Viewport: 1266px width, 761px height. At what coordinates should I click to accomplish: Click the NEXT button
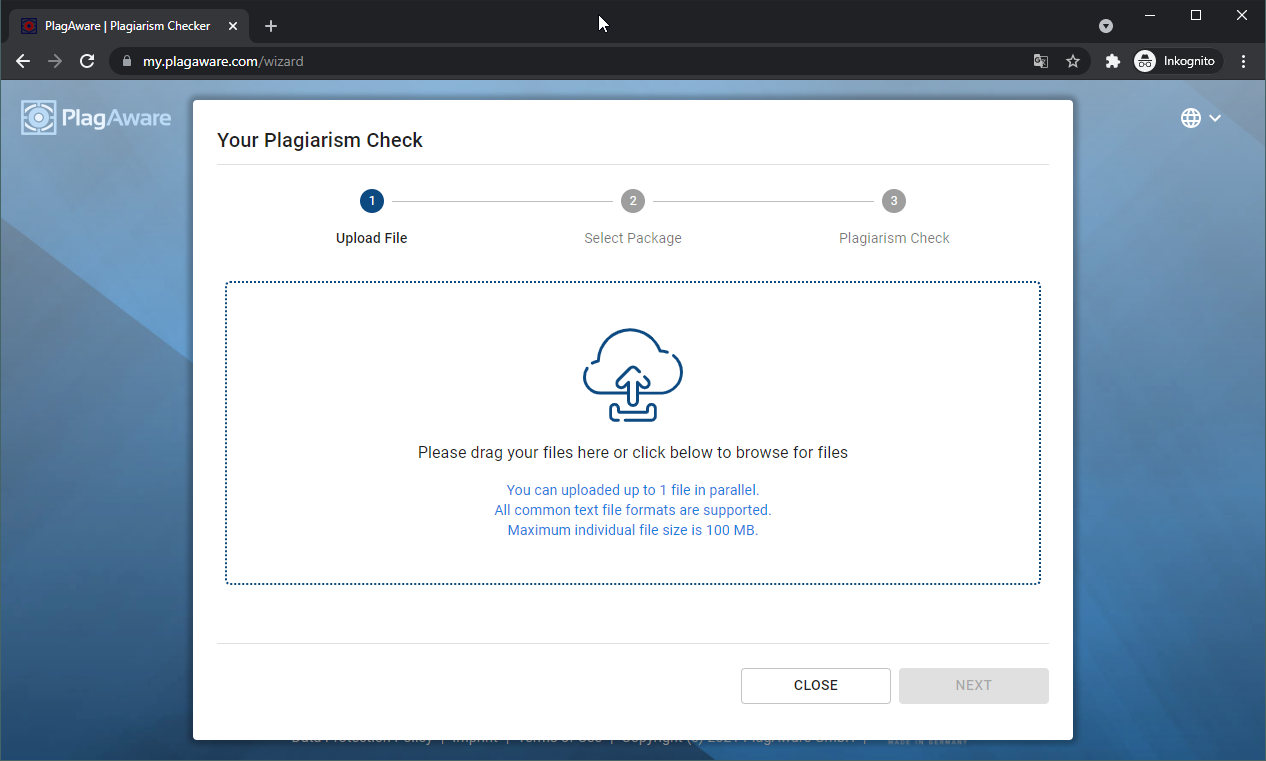tap(974, 686)
